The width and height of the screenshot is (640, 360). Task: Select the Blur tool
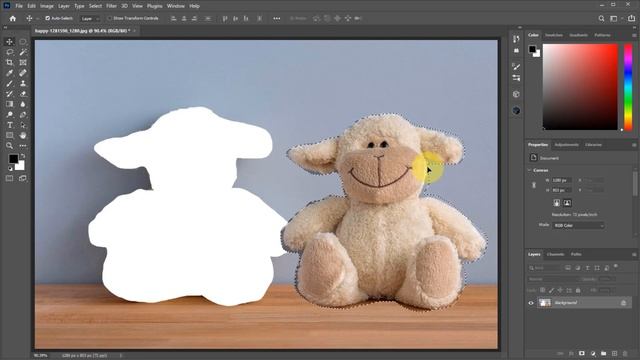[23, 104]
